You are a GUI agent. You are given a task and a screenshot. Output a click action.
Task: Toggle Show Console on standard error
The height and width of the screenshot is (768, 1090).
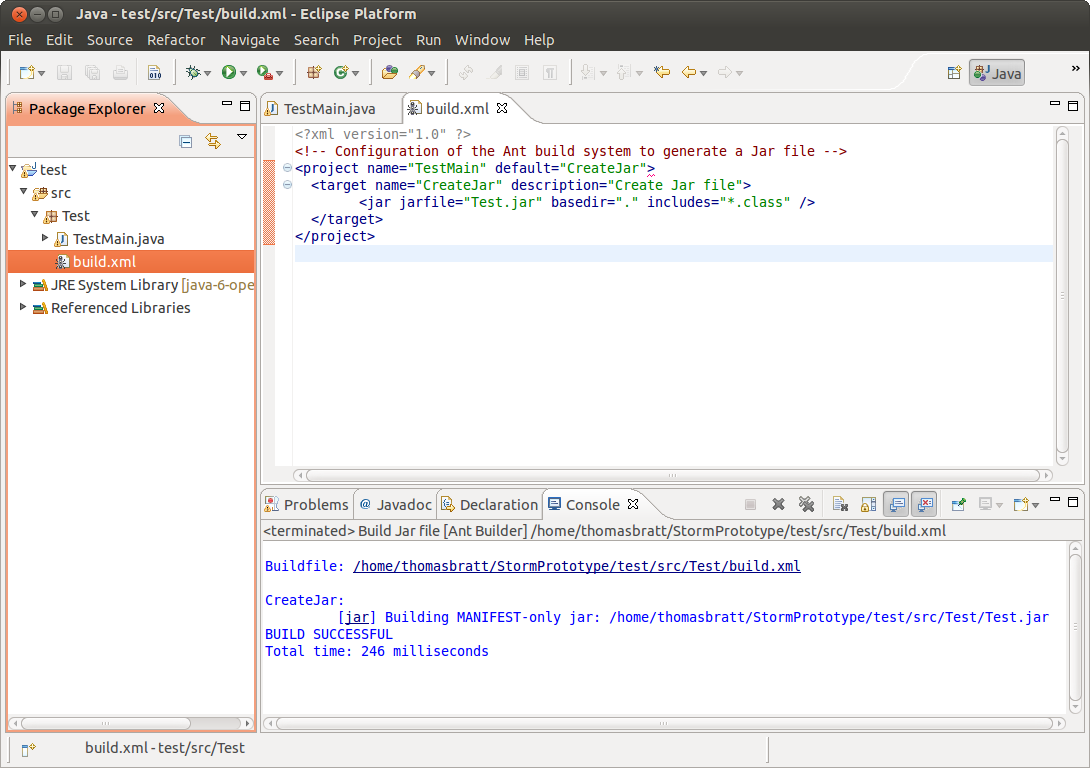(x=925, y=505)
